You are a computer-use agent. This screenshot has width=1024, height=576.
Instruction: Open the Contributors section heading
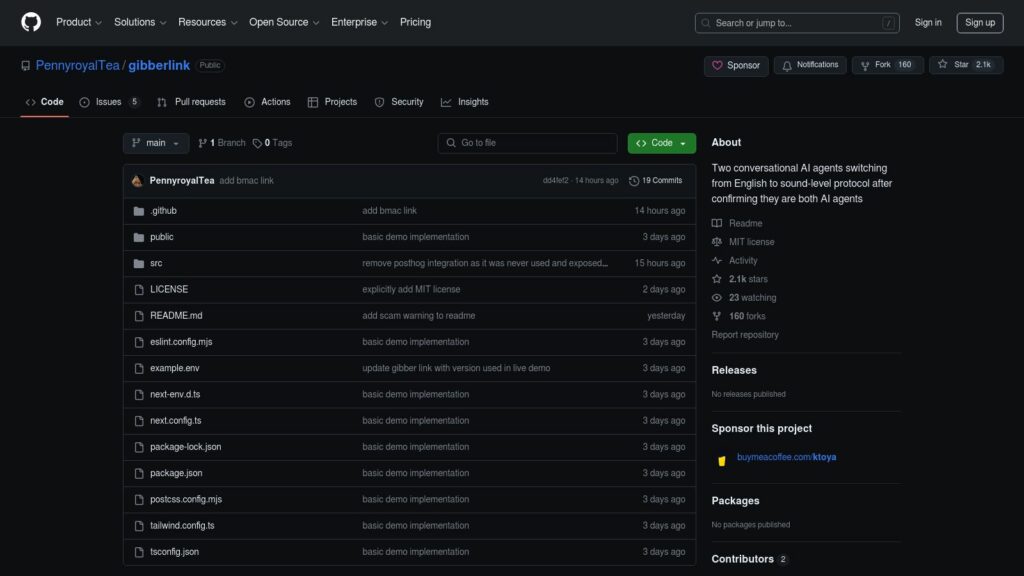pos(743,559)
